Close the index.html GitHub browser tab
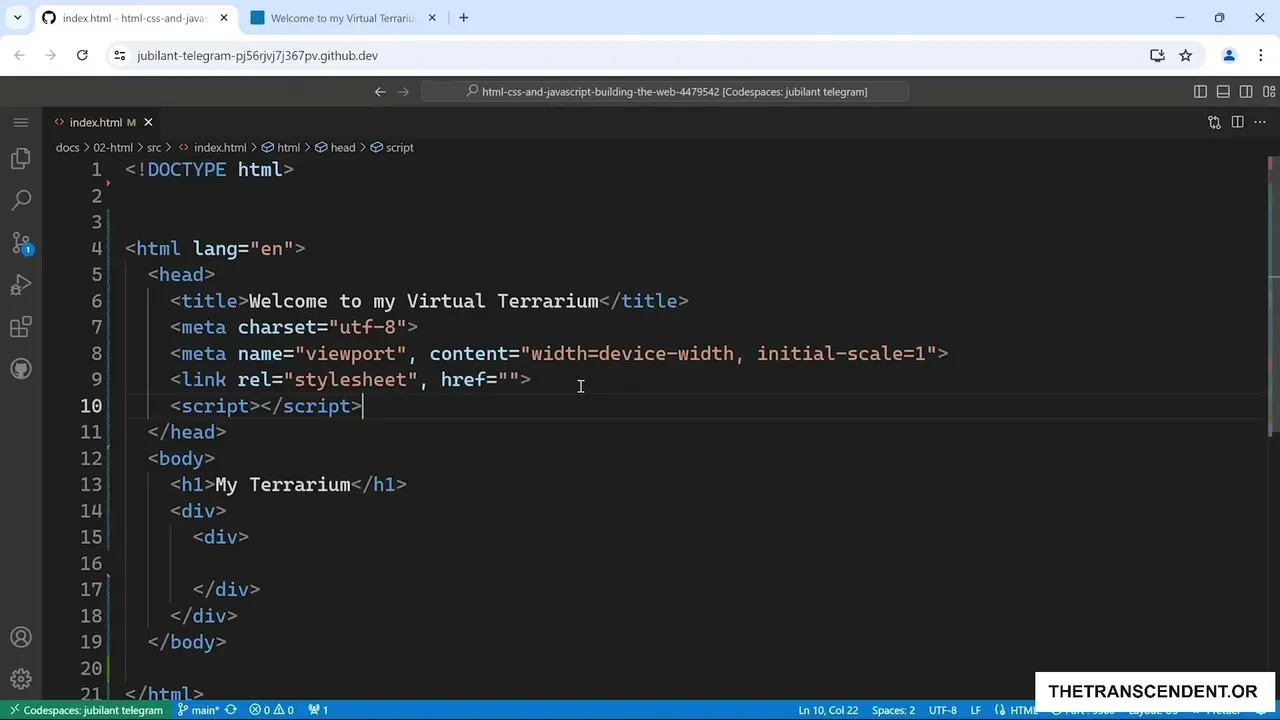Viewport: 1280px width, 720px height. (224, 18)
